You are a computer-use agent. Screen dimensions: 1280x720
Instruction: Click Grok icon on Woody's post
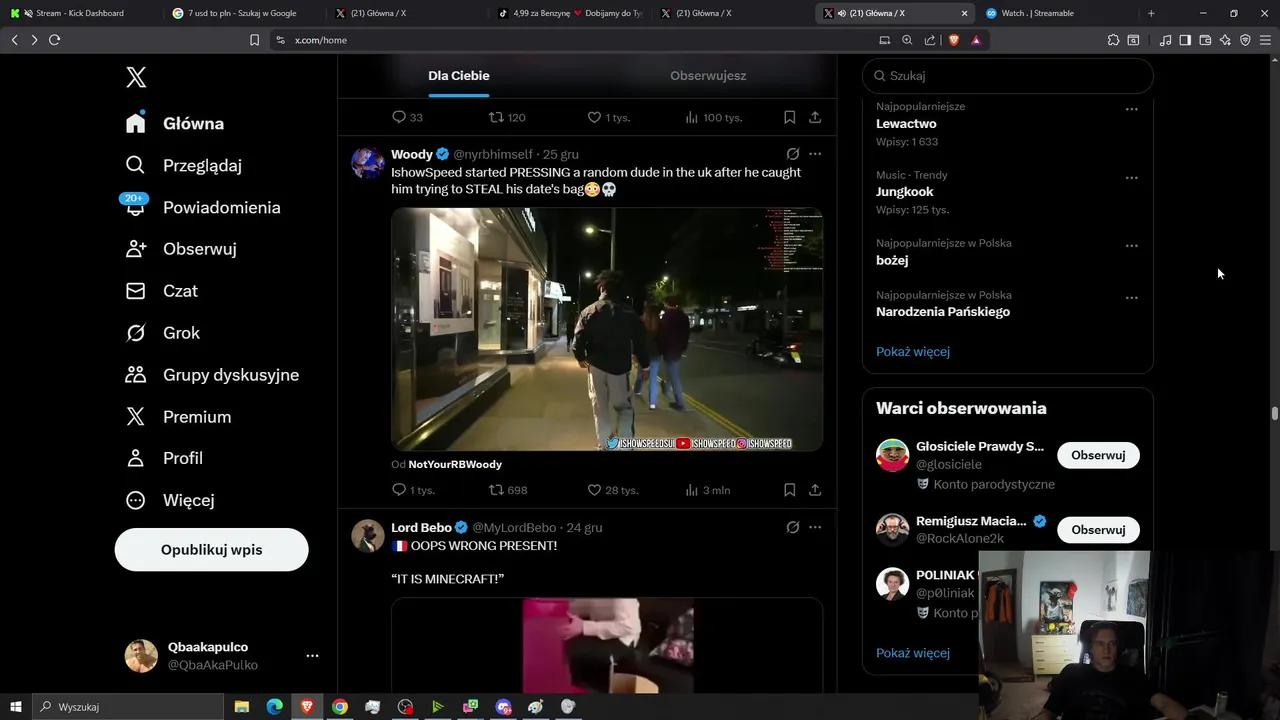point(792,154)
